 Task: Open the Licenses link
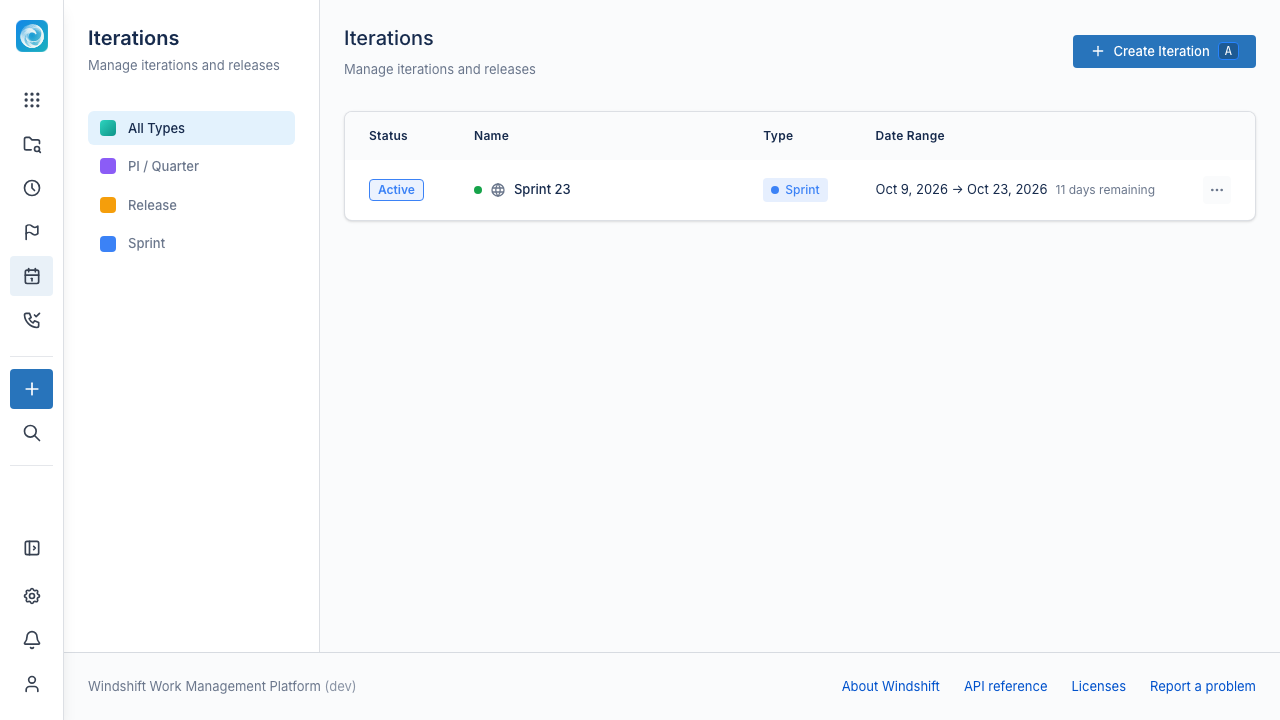point(1099,686)
